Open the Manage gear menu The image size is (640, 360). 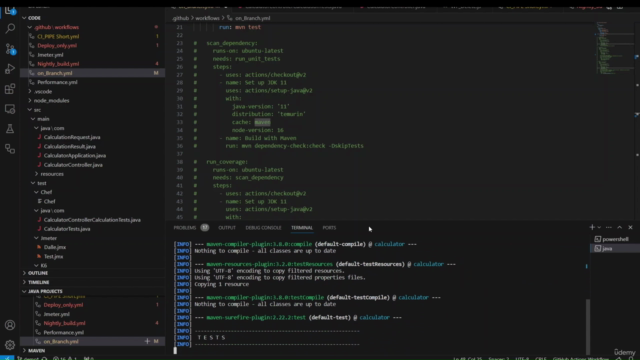click(10, 345)
